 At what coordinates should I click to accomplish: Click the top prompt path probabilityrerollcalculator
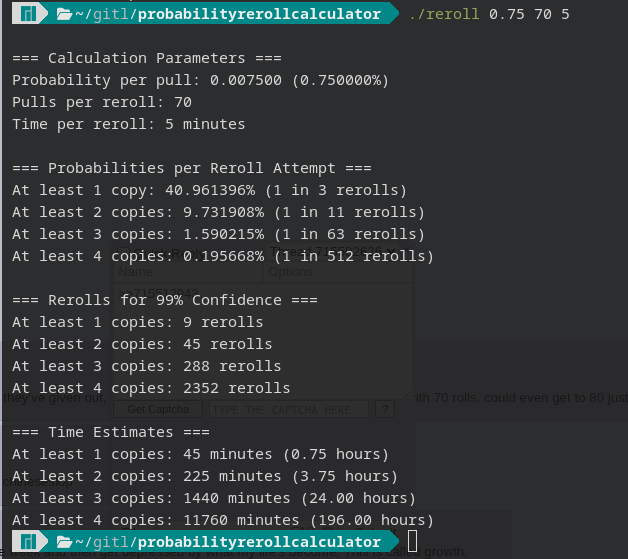[x=259, y=14]
